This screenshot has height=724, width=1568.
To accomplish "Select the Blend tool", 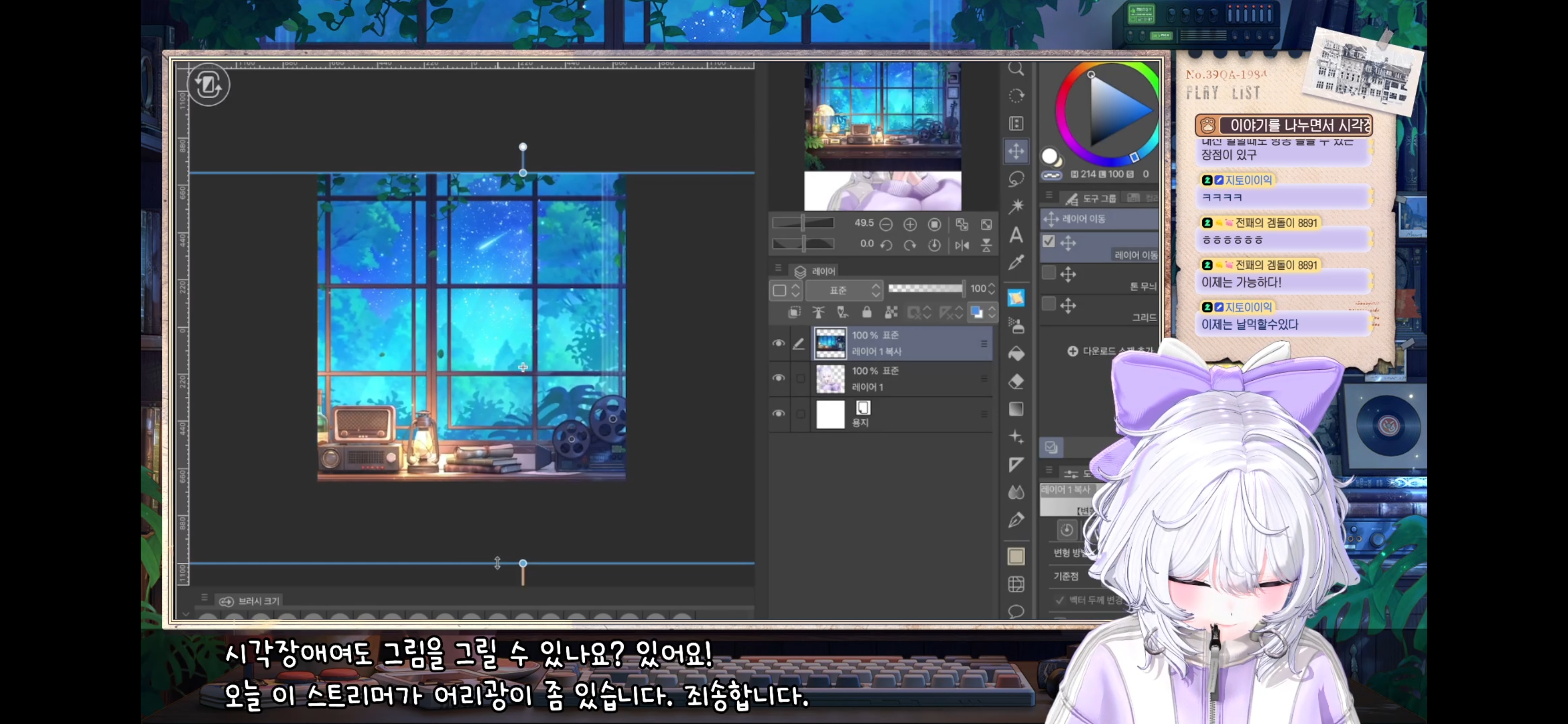I will point(1016,492).
